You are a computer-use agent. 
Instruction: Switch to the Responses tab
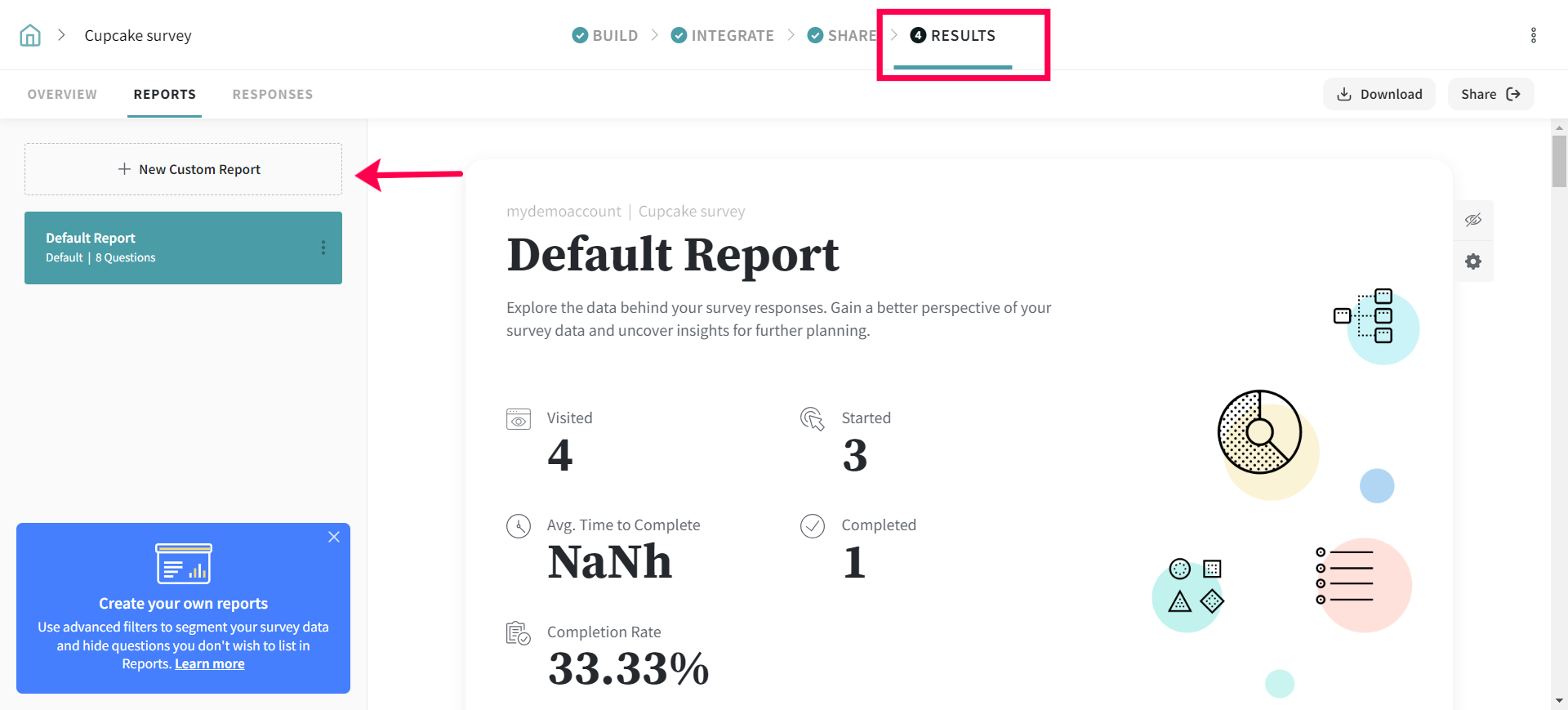pyautogui.click(x=273, y=94)
